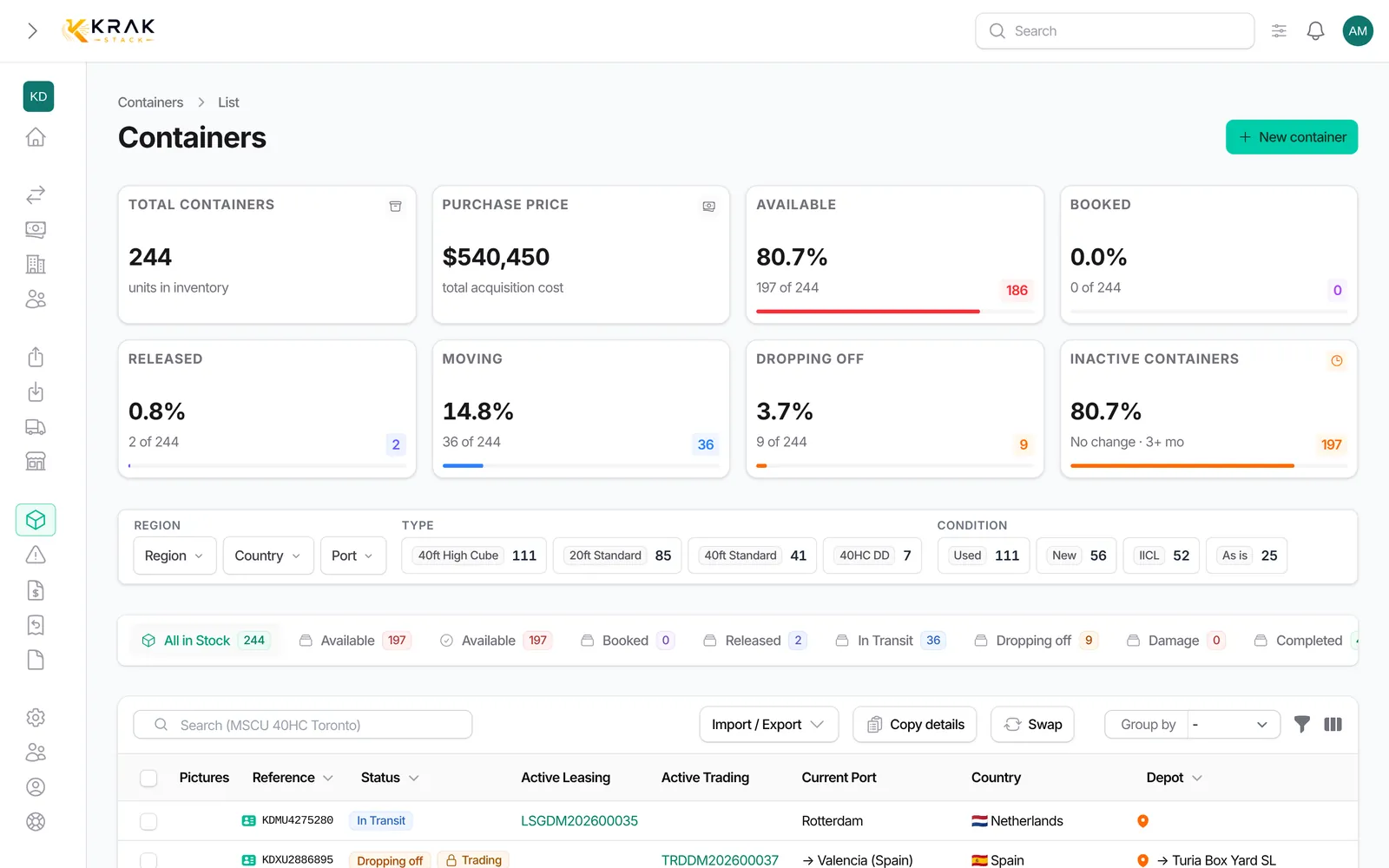This screenshot has height=868, width=1389.
Task: Toggle the 20ft Standard type filter
Action: pyautogui.click(x=617, y=556)
